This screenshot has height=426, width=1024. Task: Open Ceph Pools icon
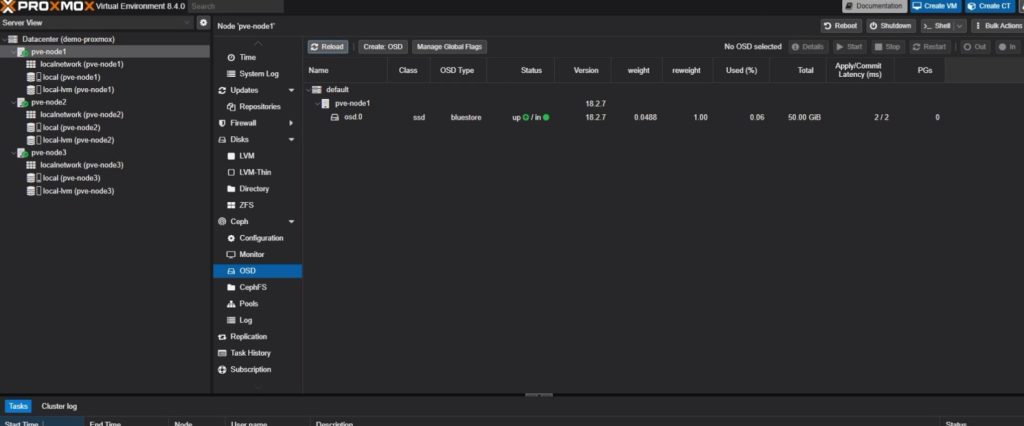coord(231,304)
